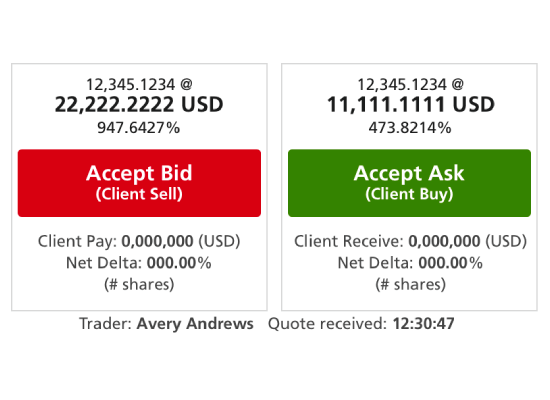Click the 473.8214% ask percentage
The width and height of the screenshot is (550, 400).
pyautogui.click(x=410, y=128)
